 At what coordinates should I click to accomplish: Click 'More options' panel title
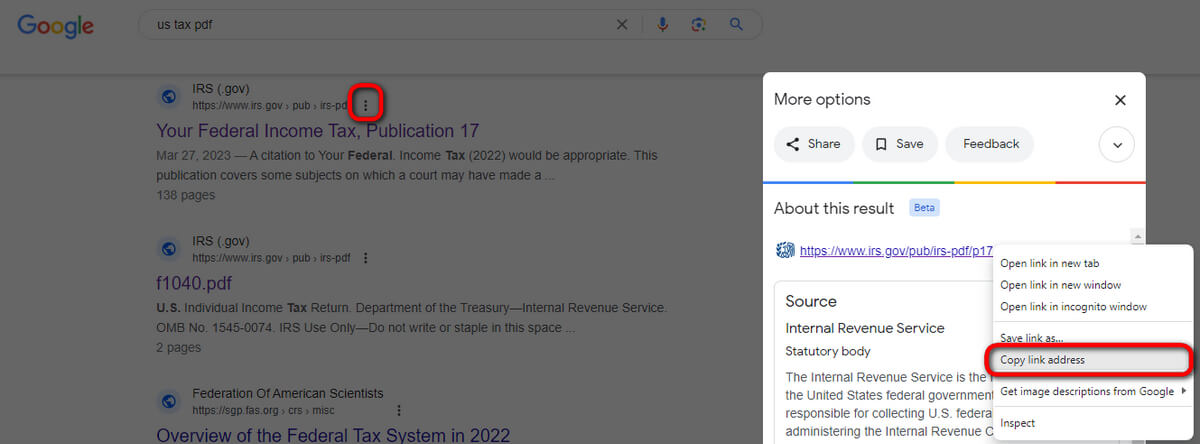click(822, 100)
